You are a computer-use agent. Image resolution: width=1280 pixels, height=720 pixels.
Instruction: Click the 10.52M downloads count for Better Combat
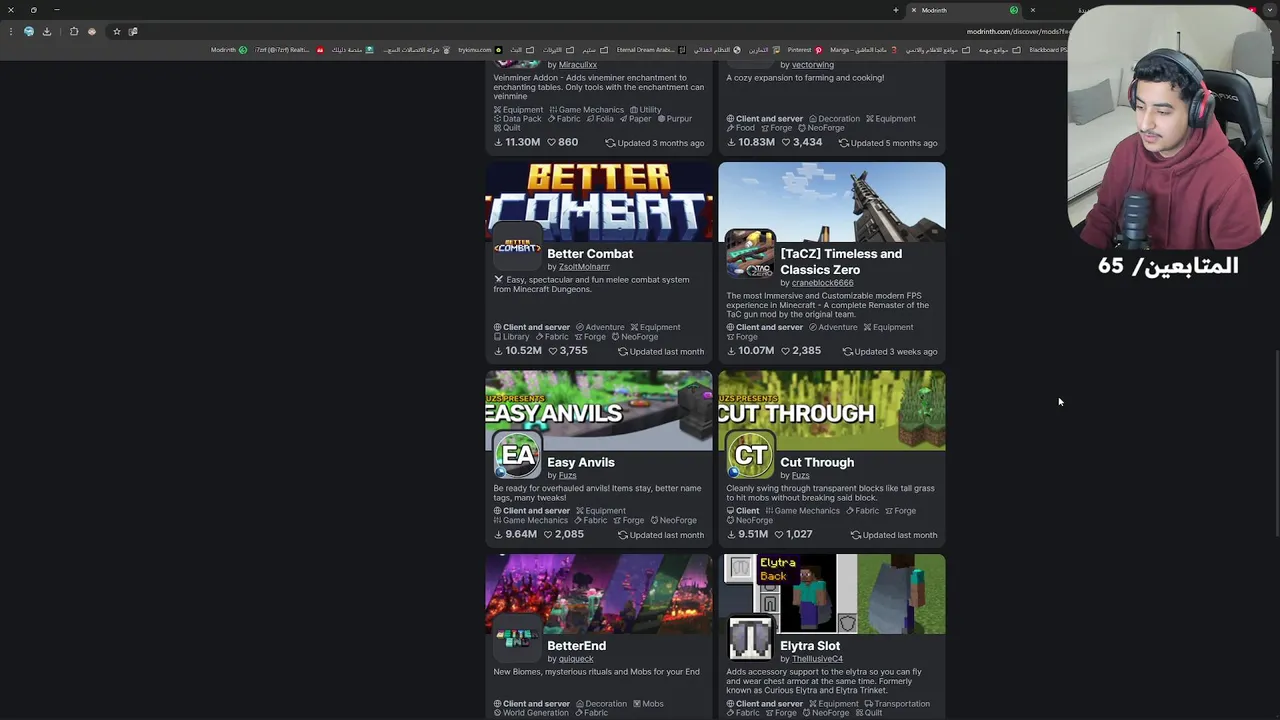(517, 351)
